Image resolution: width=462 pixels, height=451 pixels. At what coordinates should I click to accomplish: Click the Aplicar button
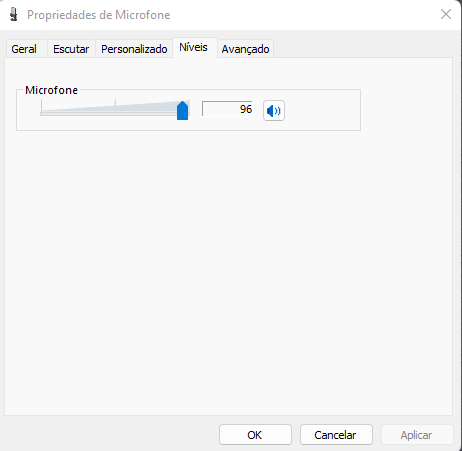[x=417, y=435]
